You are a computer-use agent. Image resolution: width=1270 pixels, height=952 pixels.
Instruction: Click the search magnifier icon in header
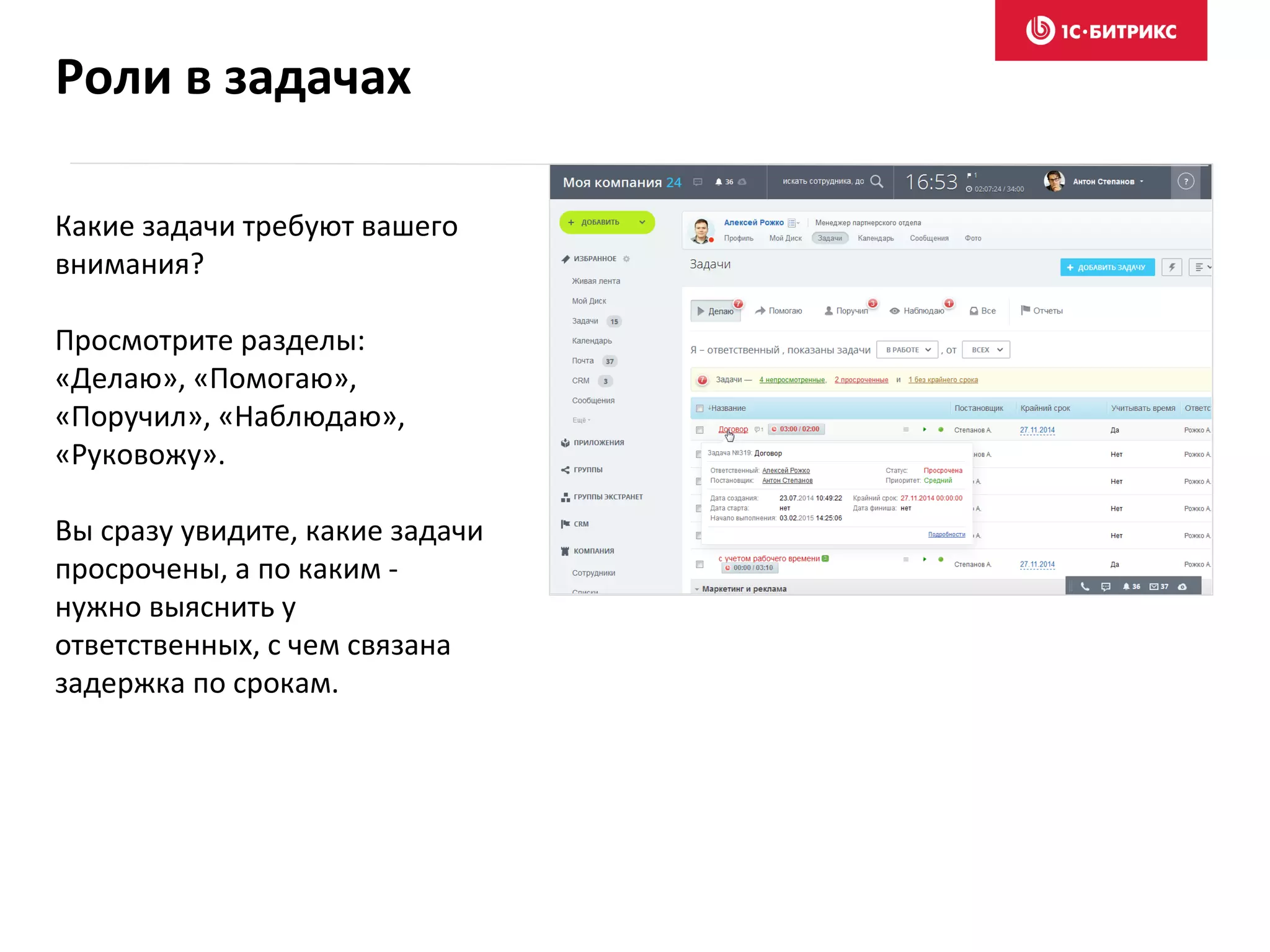click(876, 181)
